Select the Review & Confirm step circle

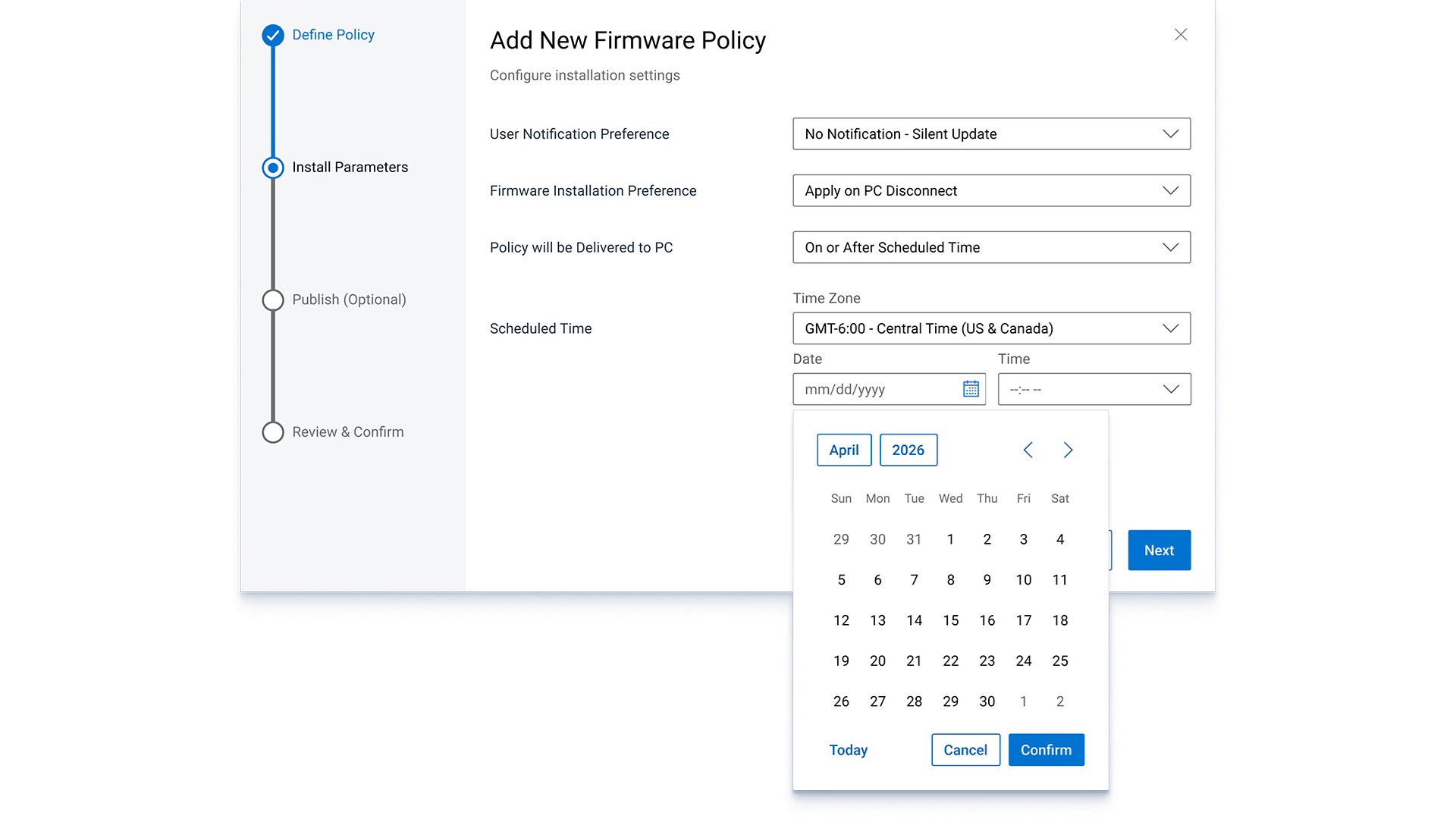273,432
